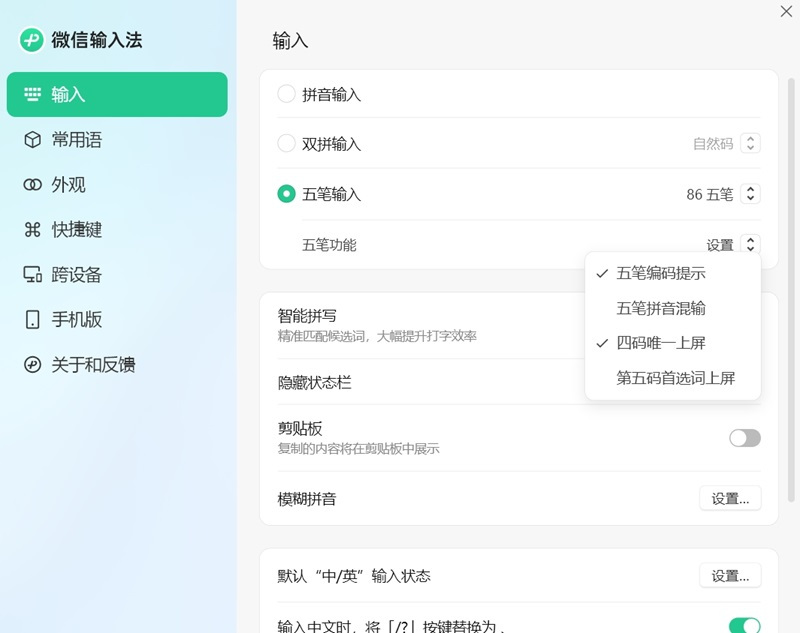The height and width of the screenshot is (633, 800).
Task: Open the 输入 settings via keyboard icon
Action: click(32, 95)
